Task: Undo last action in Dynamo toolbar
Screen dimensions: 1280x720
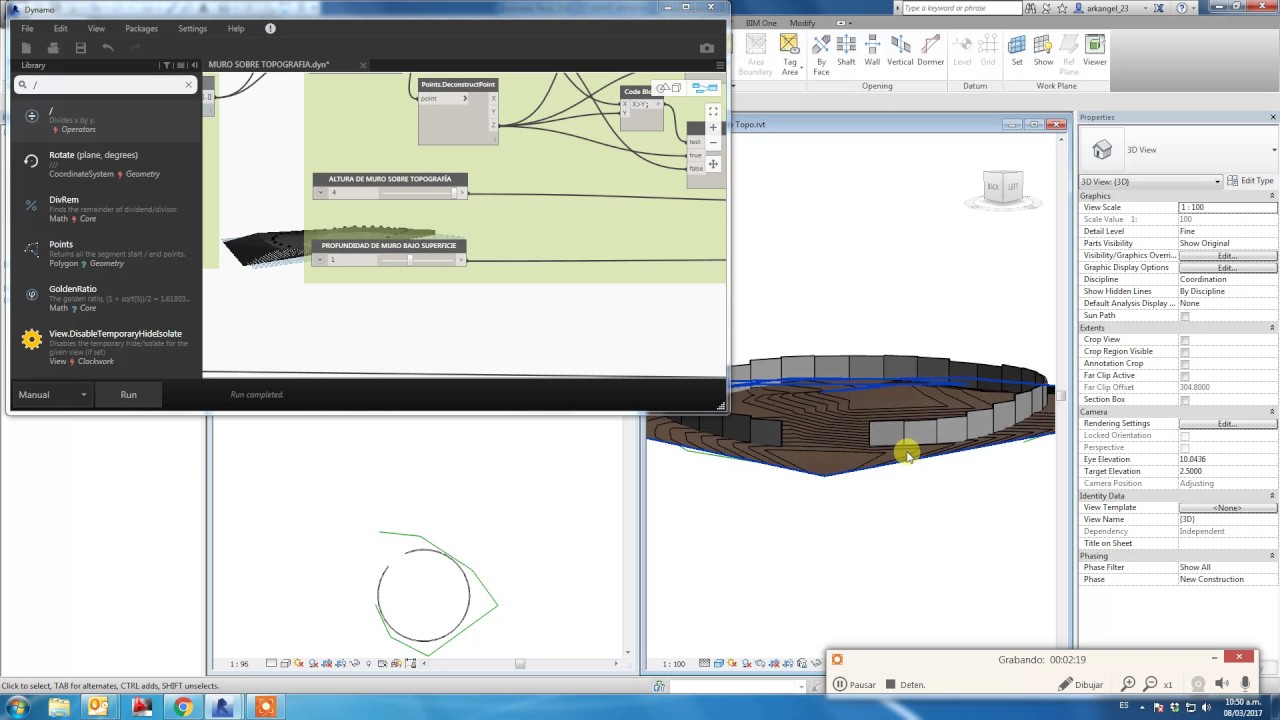Action: coord(108,48)
